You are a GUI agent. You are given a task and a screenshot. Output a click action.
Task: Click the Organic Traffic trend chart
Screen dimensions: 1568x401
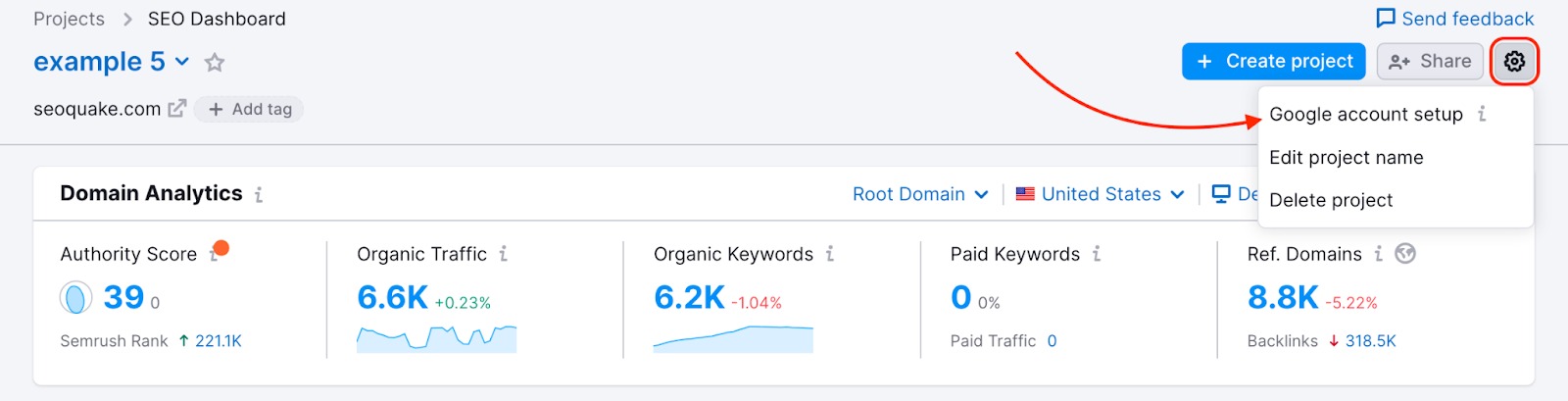[436, 338]
